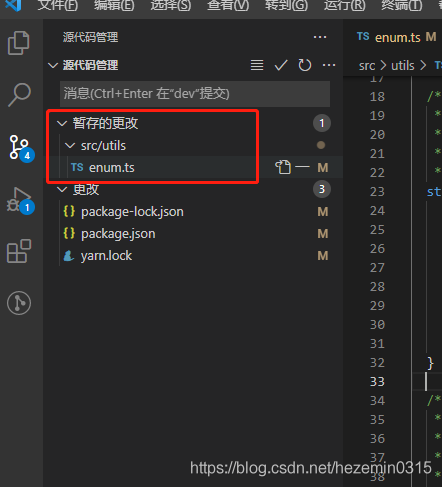442x487 pixels.
Task: Click the commit checkmark icon
Action: [281, 65]
